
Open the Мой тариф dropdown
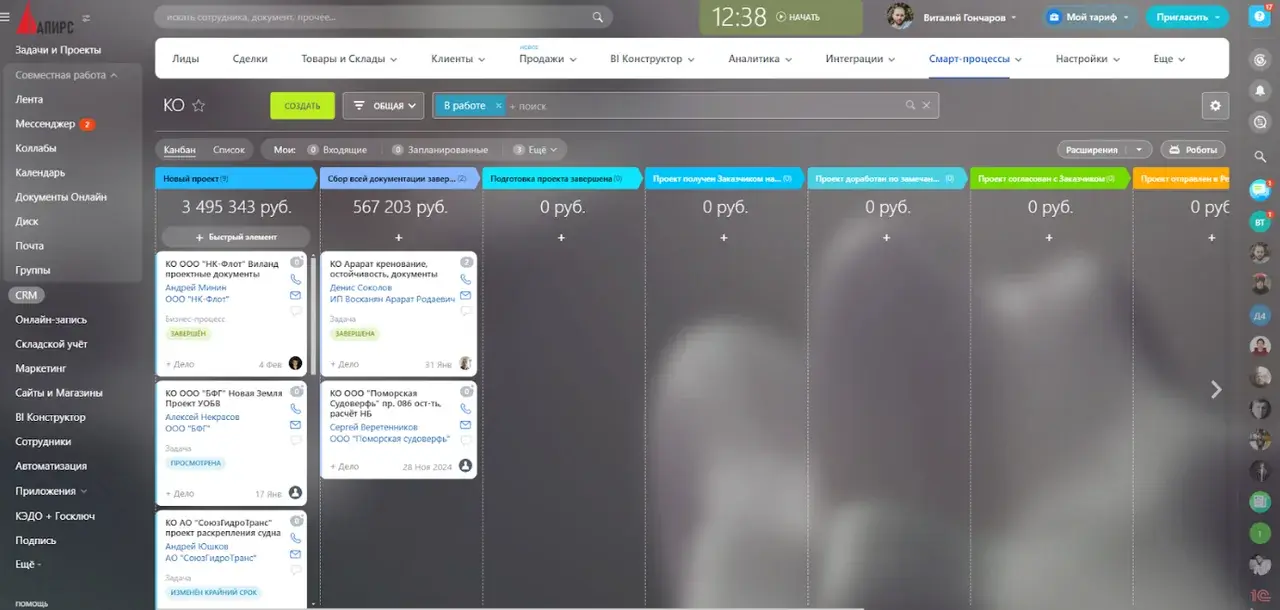click(x=1088, y=17)
